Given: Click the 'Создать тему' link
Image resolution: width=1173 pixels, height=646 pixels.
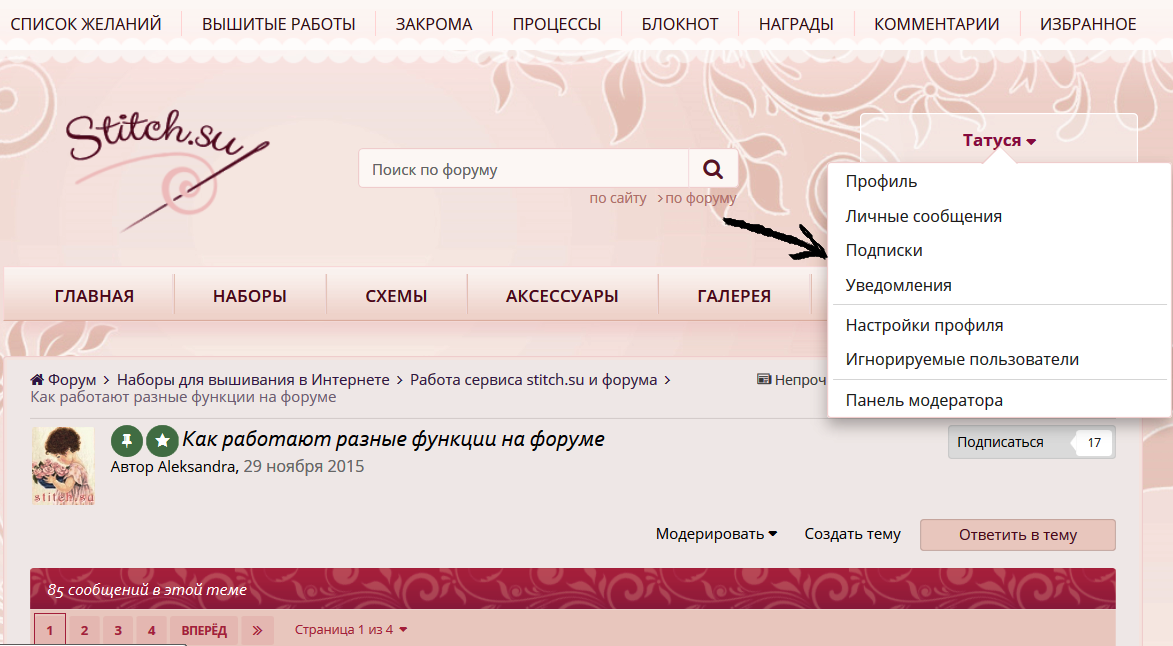Looking at the screenshot, I should pyautogui.click(x=852, y=534).
